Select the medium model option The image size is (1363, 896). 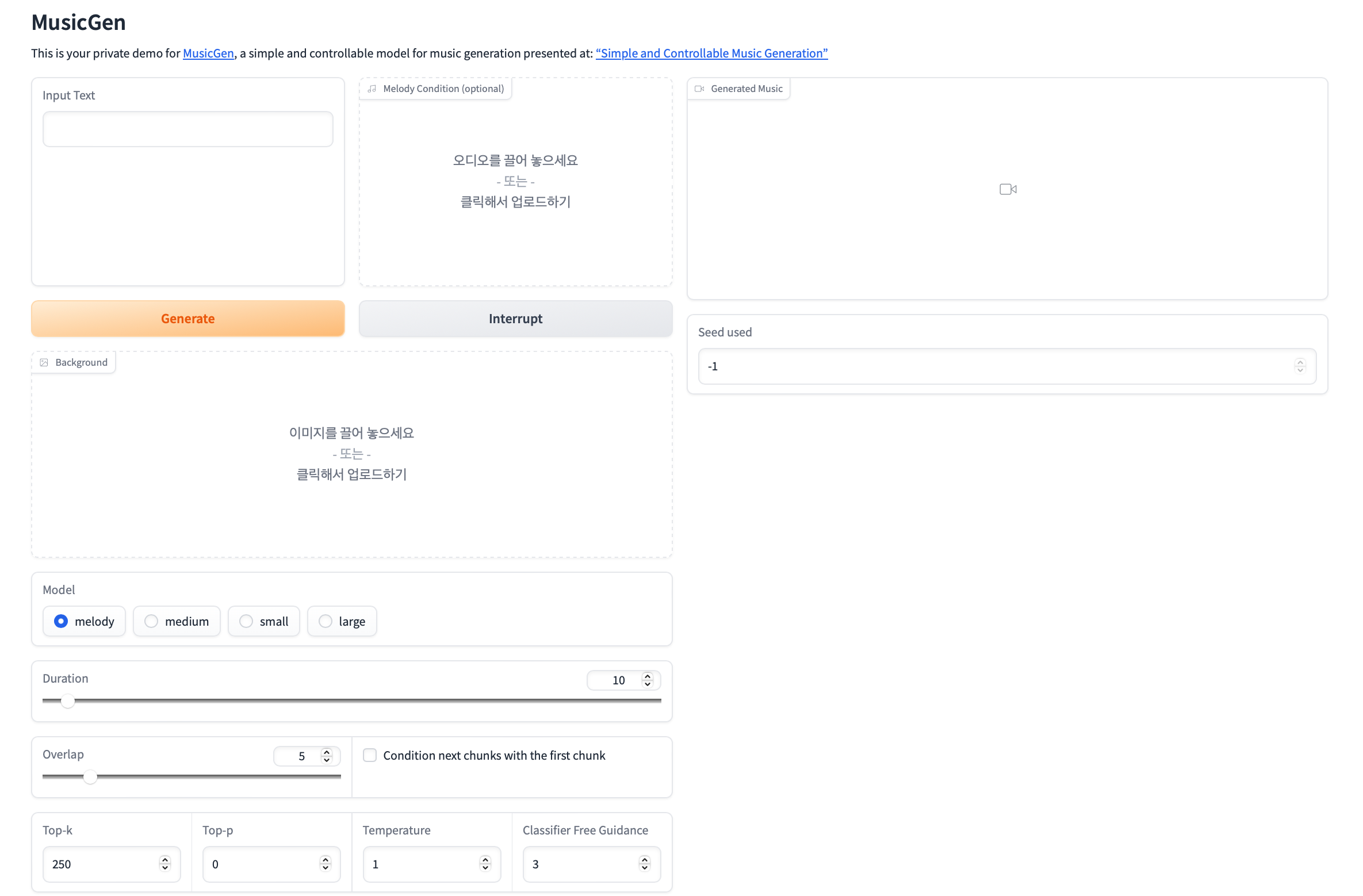(151, 621)
